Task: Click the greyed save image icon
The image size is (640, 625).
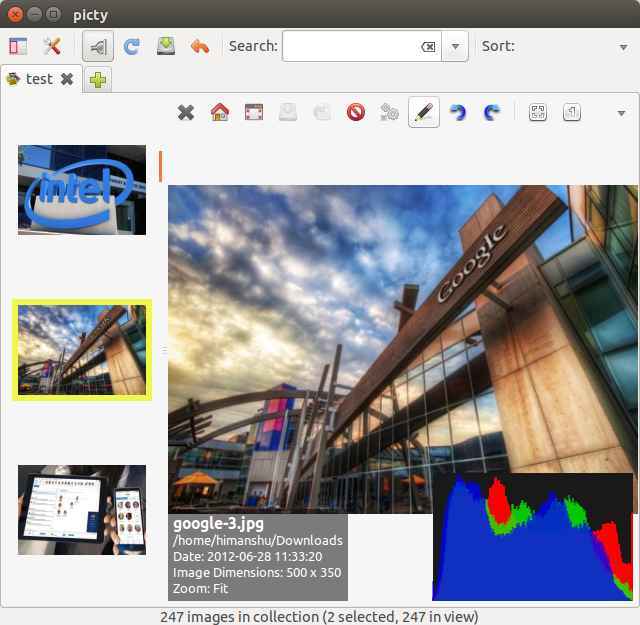Action: [288, 112]
